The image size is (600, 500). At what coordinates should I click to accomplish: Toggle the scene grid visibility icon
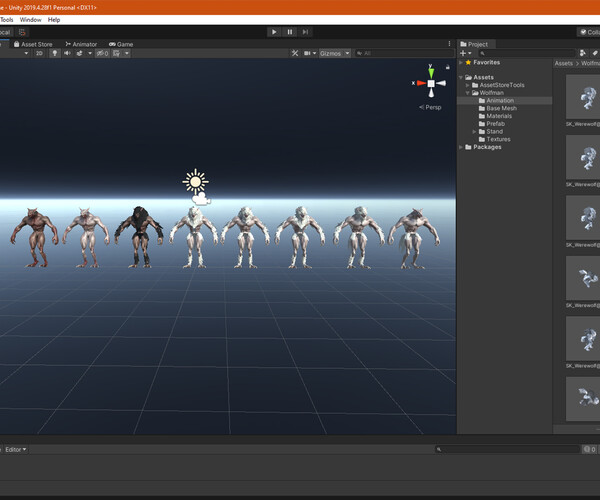(116, 53)
